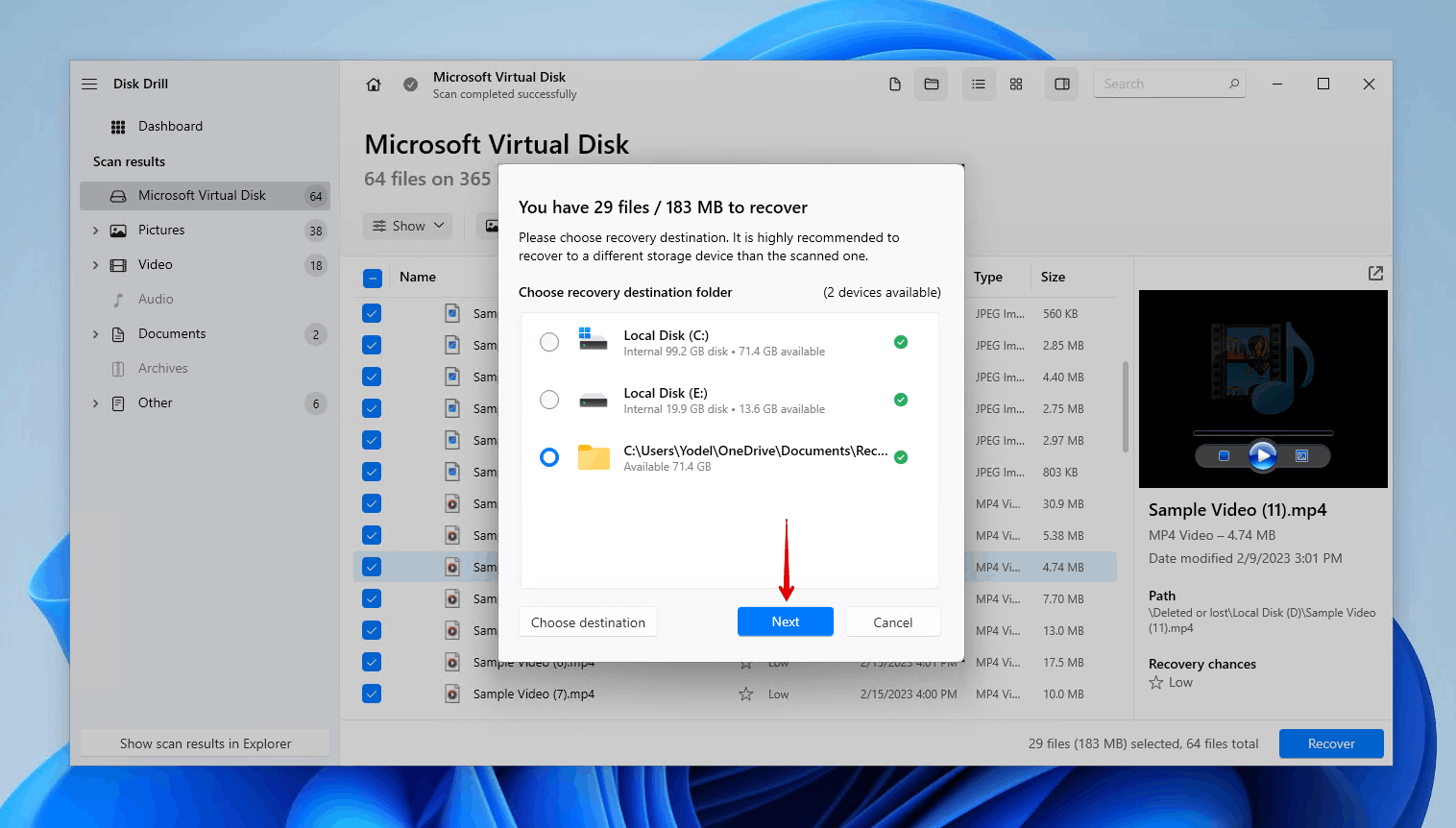Image resolution: width=1456 pixels, height=828 pixels.
Task: Click the Archives category icon
Action: point(118,369)
